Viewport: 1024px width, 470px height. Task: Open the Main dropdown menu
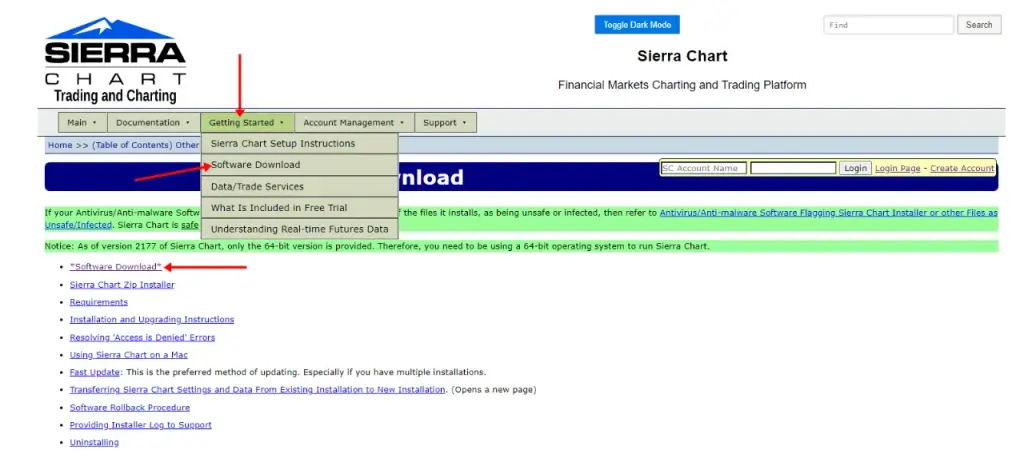click(82, 123)
